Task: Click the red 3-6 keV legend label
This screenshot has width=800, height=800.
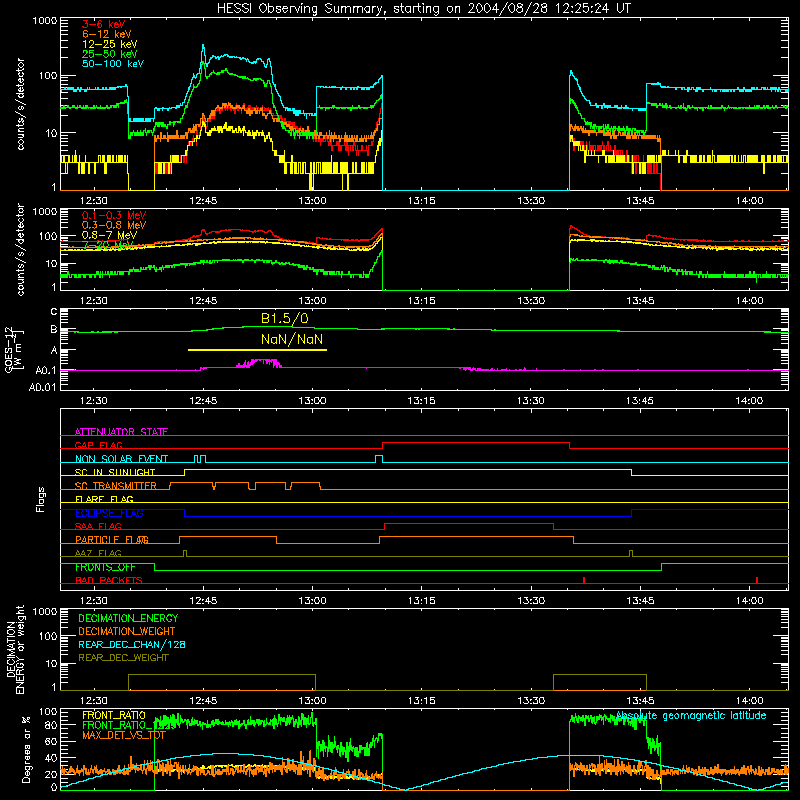Action: pyautogui.click(x=104, y=24)
